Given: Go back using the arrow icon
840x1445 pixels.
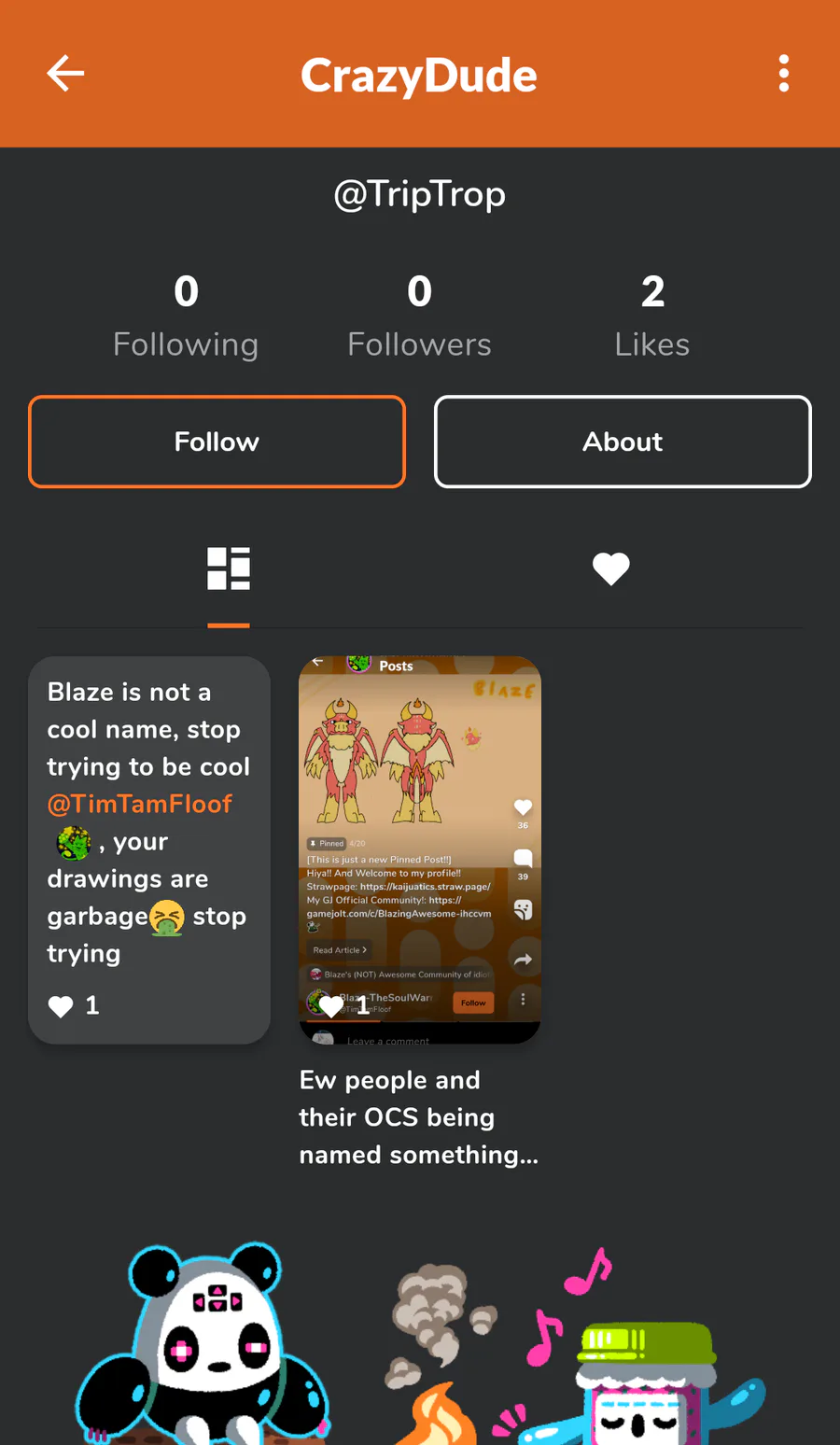Looking at the screenshot, I should (65, 73).
